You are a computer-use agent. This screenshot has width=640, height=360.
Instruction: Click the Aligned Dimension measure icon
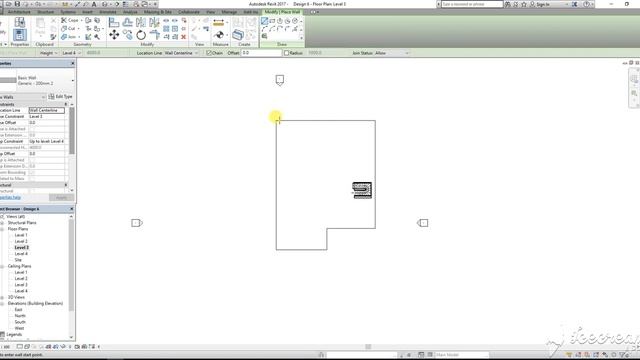coord(219,23)
